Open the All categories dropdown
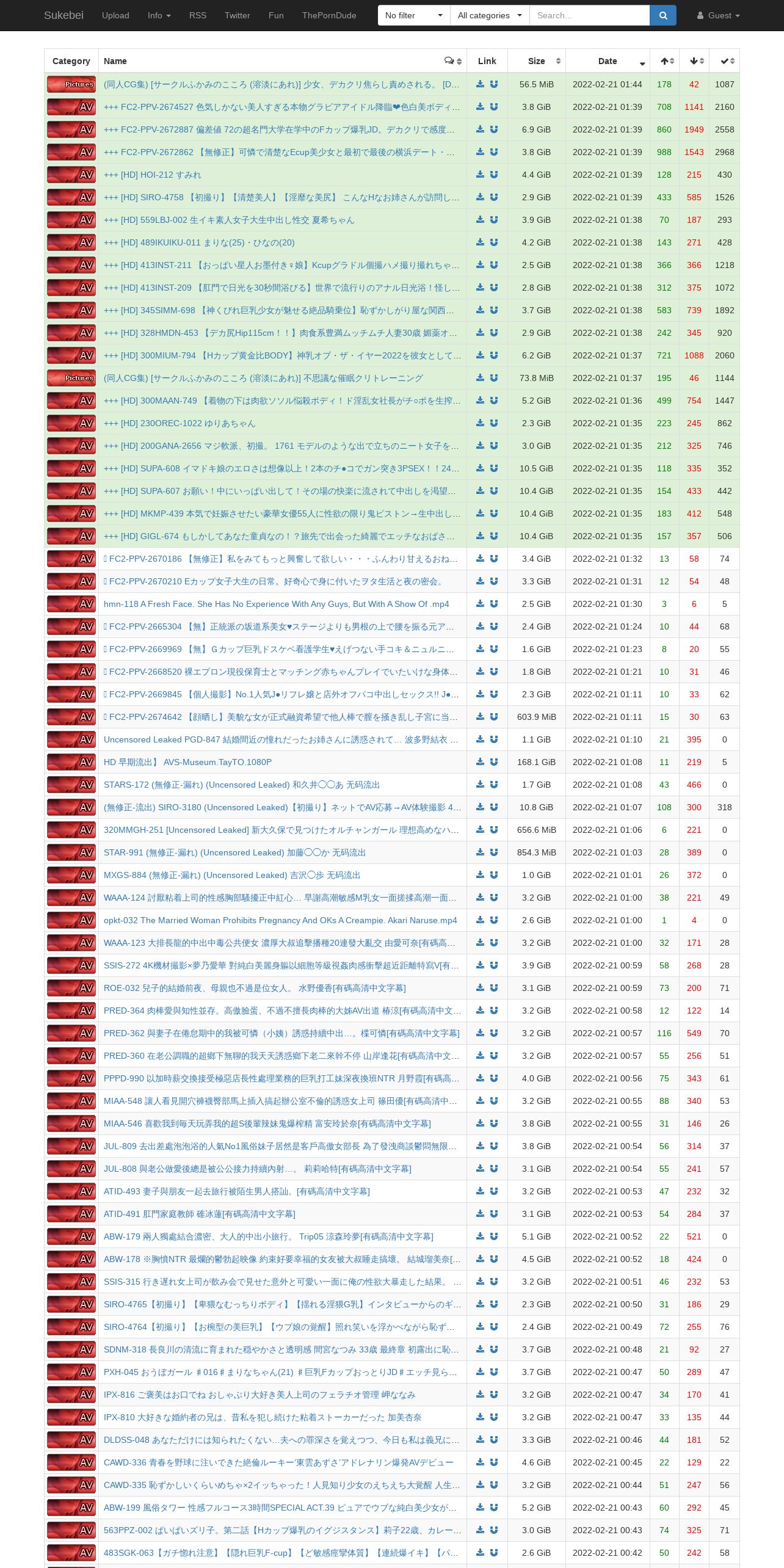This screenshot has width=784, height=1568. [490, 15]
